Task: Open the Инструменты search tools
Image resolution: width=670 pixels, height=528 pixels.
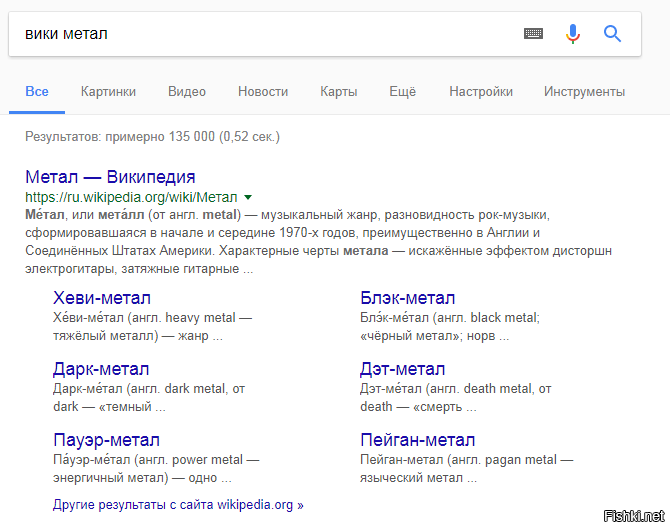Action: (584, 91)
